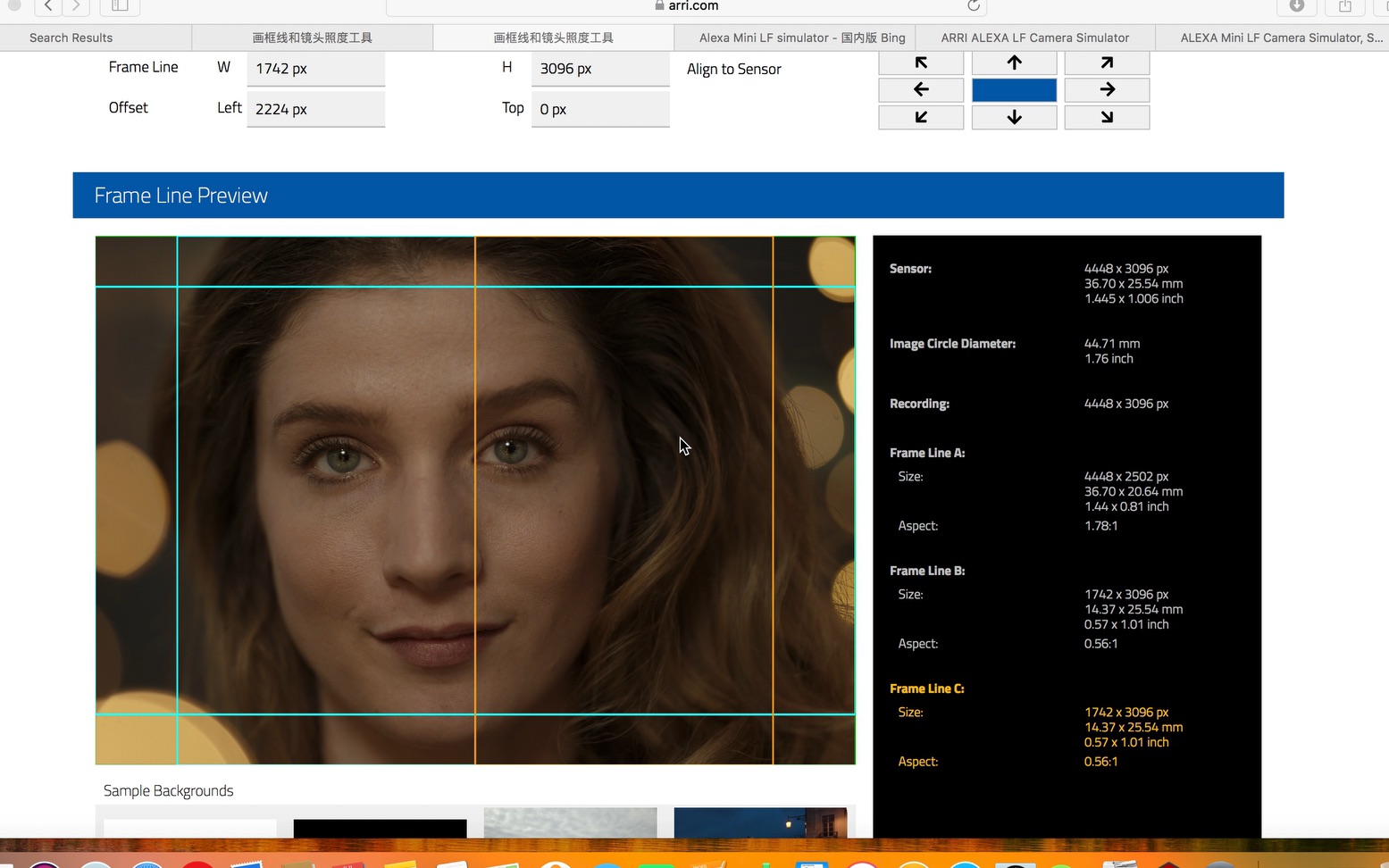Open ARRI ALEXA LF Camera Simulator tab

click(x=1034, y=38)
